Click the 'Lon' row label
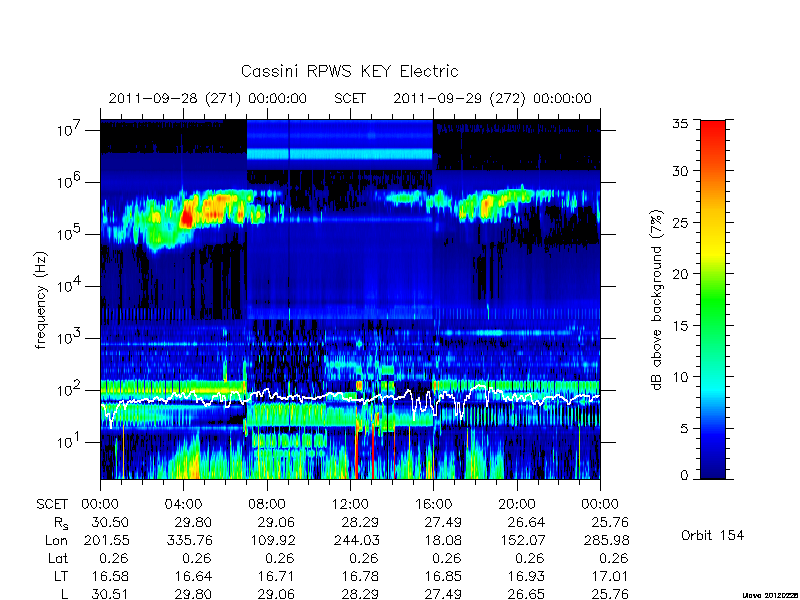Image resolution: width=800 pixels, height=600 pixels. coord(57,540)
